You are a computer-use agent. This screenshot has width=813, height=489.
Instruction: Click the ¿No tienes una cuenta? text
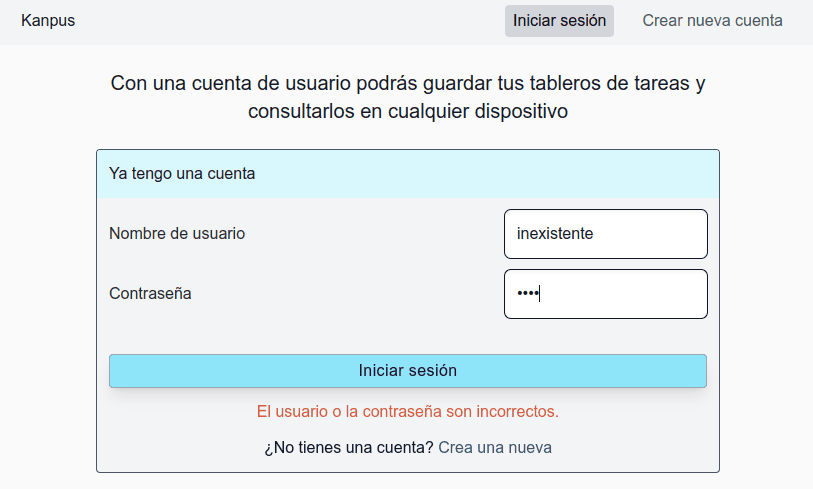coord(348,447)
